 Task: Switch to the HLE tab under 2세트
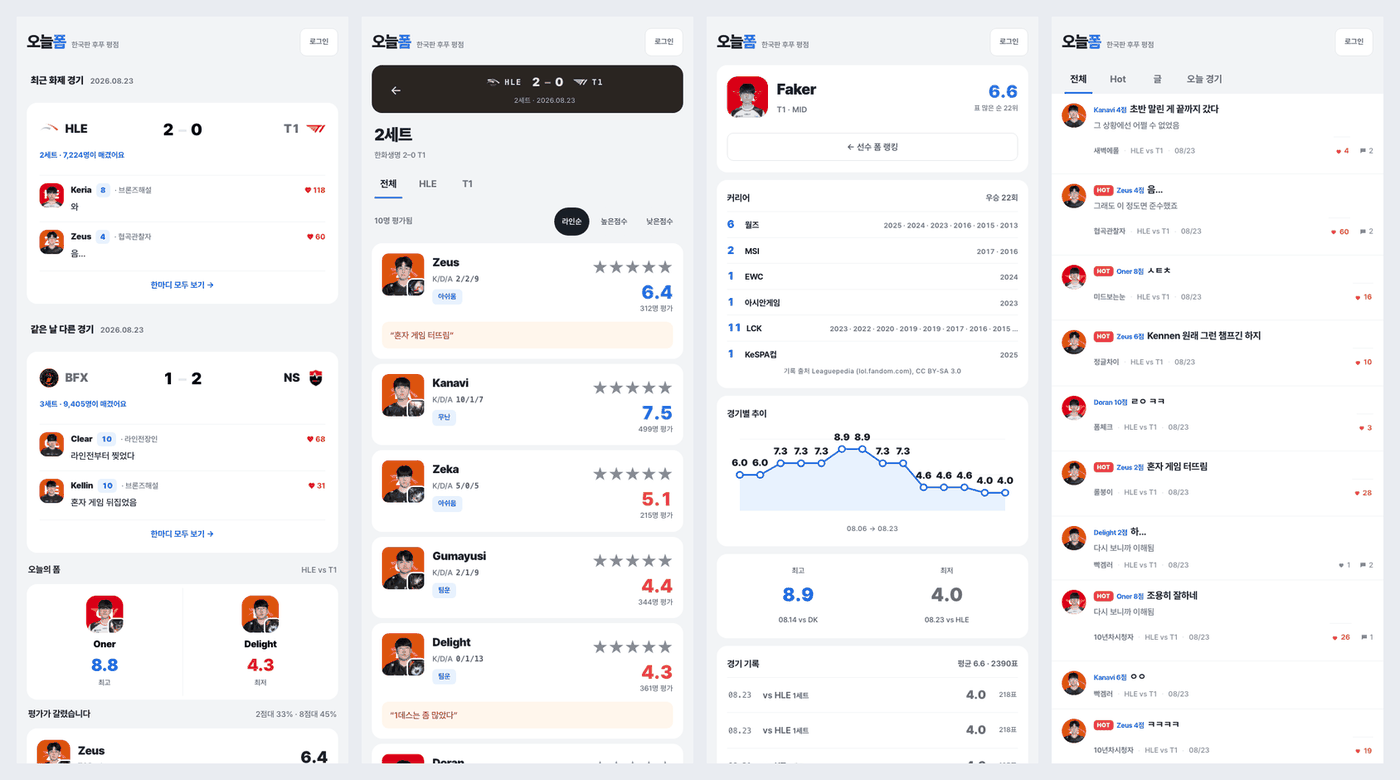(x=428, y=184)
